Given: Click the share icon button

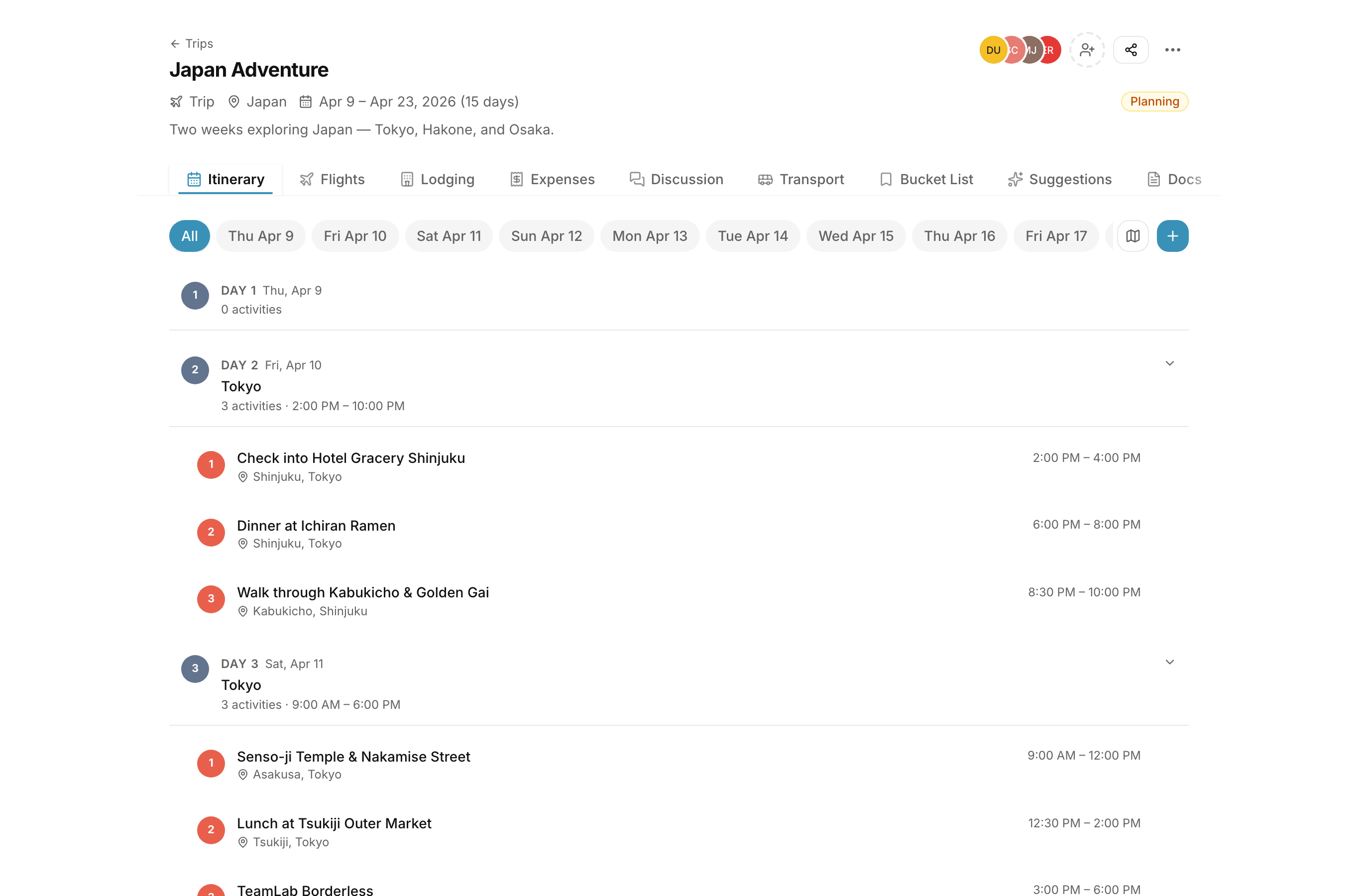Looking at the screenshot, I should click(1130, 50).
